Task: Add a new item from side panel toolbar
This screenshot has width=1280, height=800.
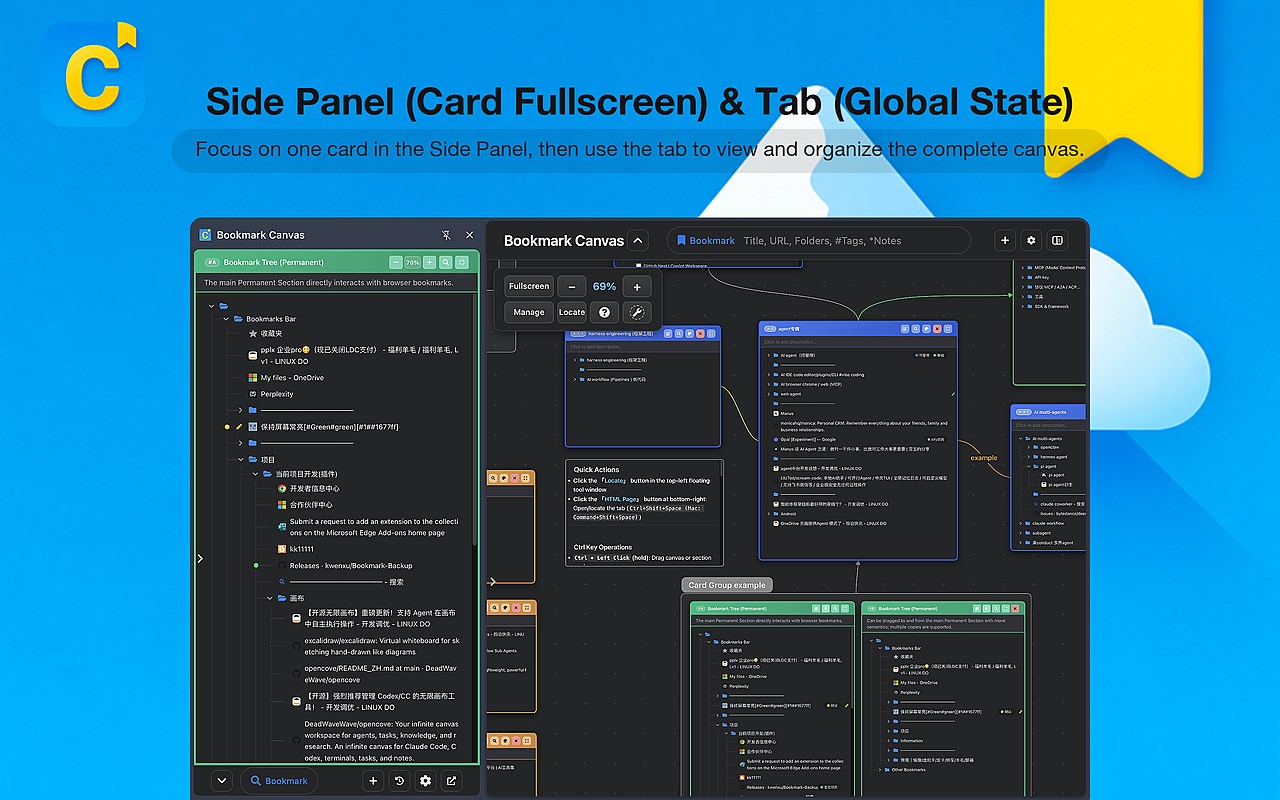Action: pyautogui.click(x=373, y=781)
